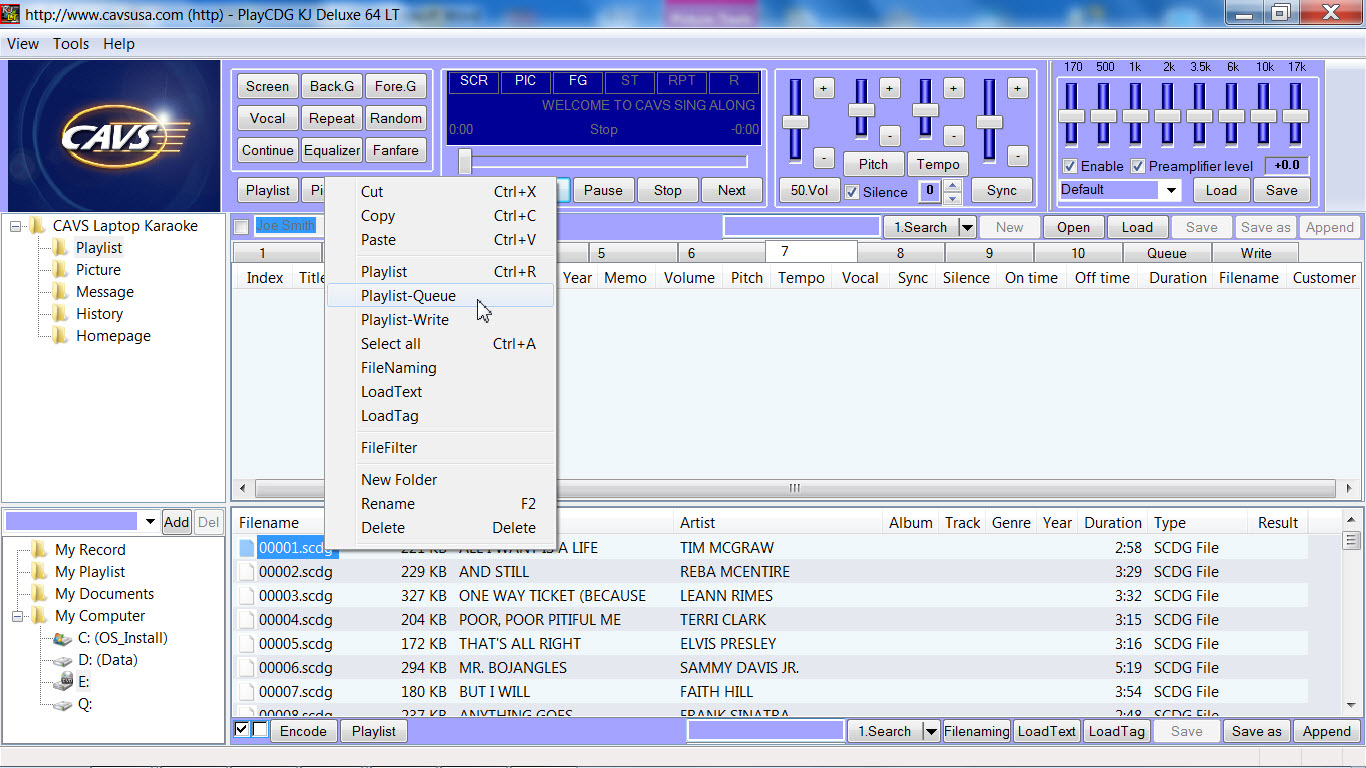Image resolution: width=1366 pixels, height=768 pixels.
Task: Click the playlist Open button
Action: point(1073,227)
